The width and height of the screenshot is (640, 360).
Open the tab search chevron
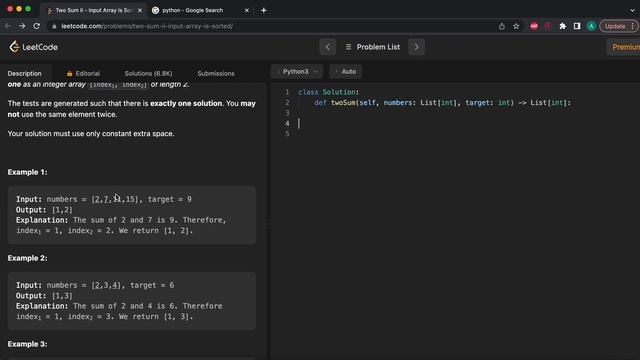pos(632,10)
